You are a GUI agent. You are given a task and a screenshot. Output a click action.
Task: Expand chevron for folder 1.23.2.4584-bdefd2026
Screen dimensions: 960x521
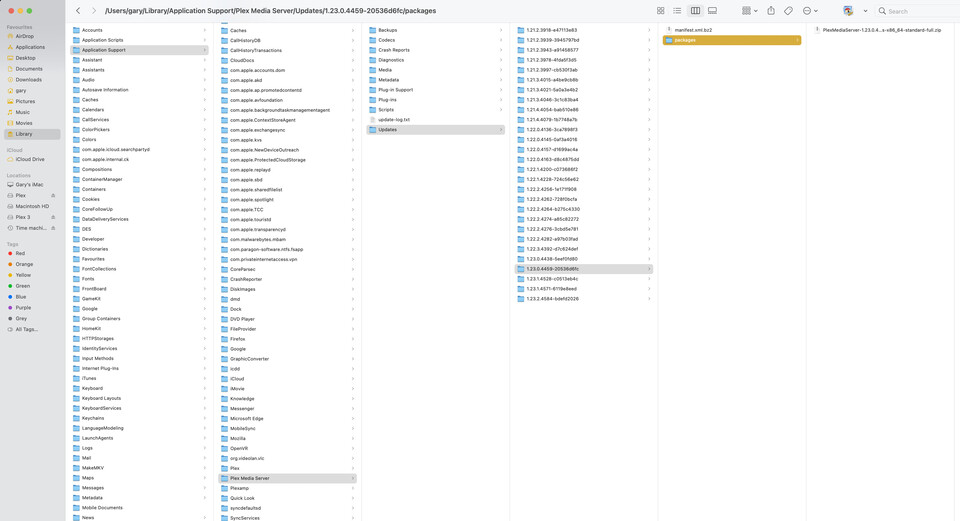pyautogui.click(x=649, y=299)
